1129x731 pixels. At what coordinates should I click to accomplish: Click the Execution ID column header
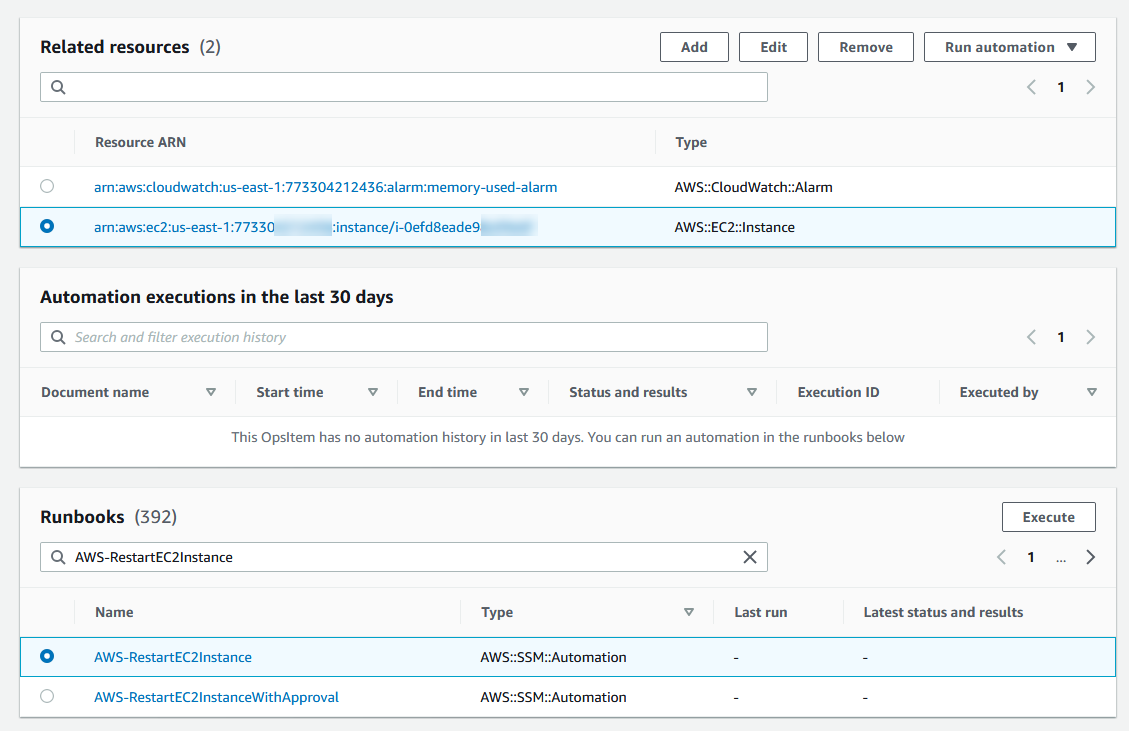click(x=838, y=393)
